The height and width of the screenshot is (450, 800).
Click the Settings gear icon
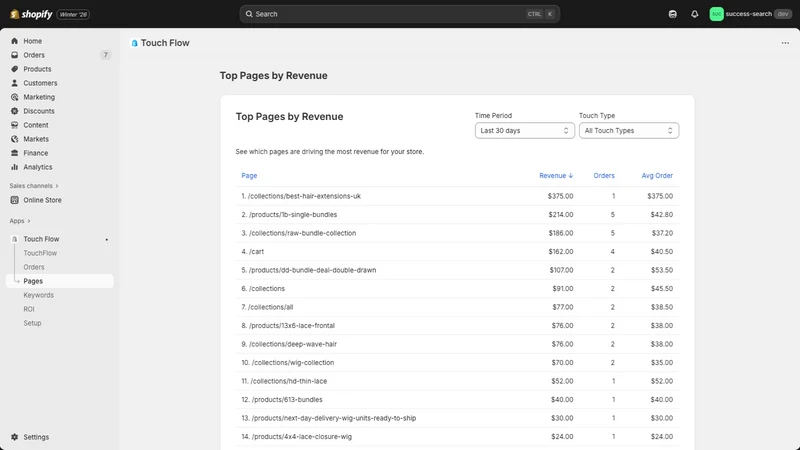pos(14,437)
